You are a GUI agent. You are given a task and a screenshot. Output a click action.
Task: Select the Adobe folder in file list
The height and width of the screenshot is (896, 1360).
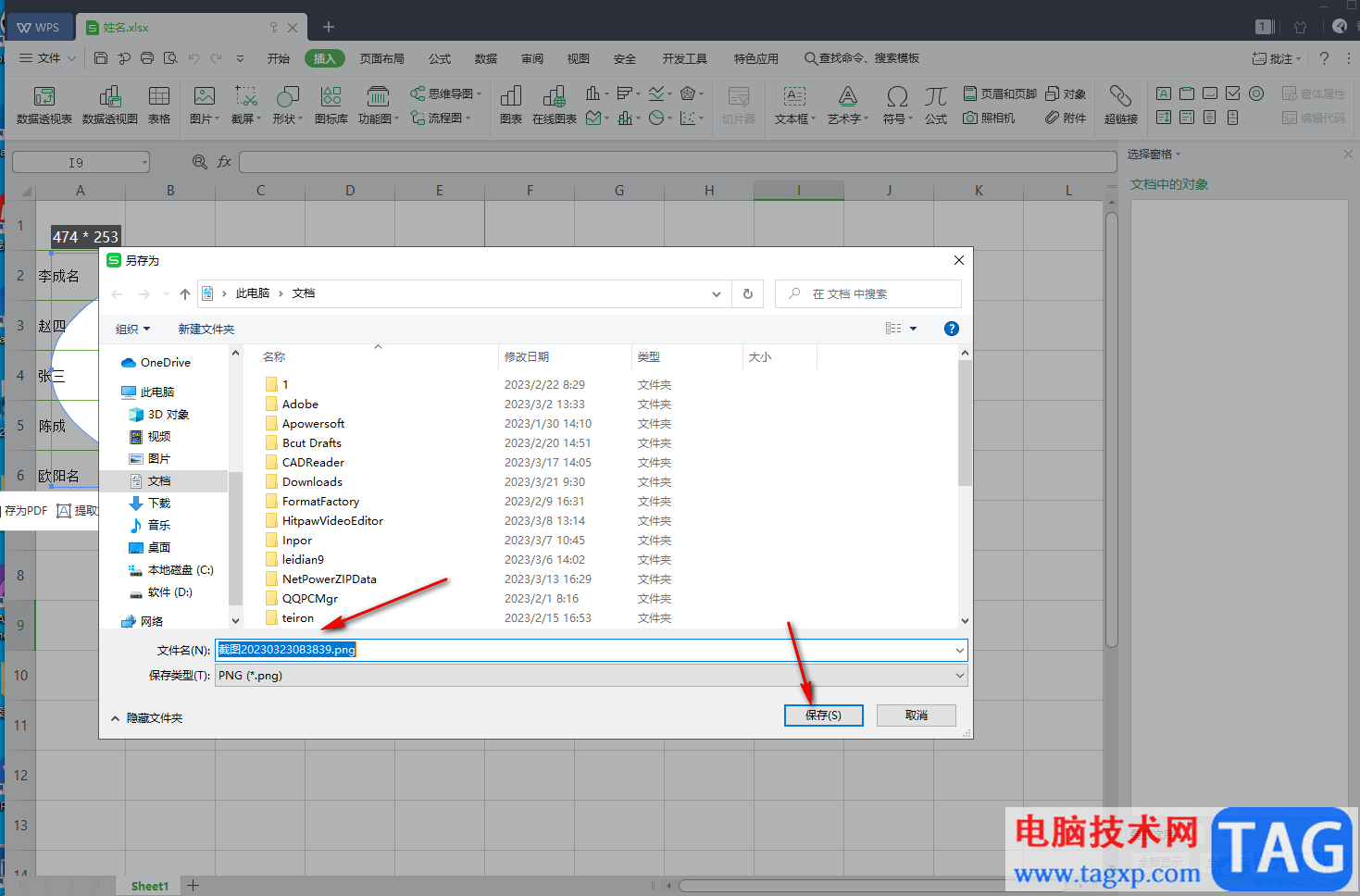pos(300,404)
